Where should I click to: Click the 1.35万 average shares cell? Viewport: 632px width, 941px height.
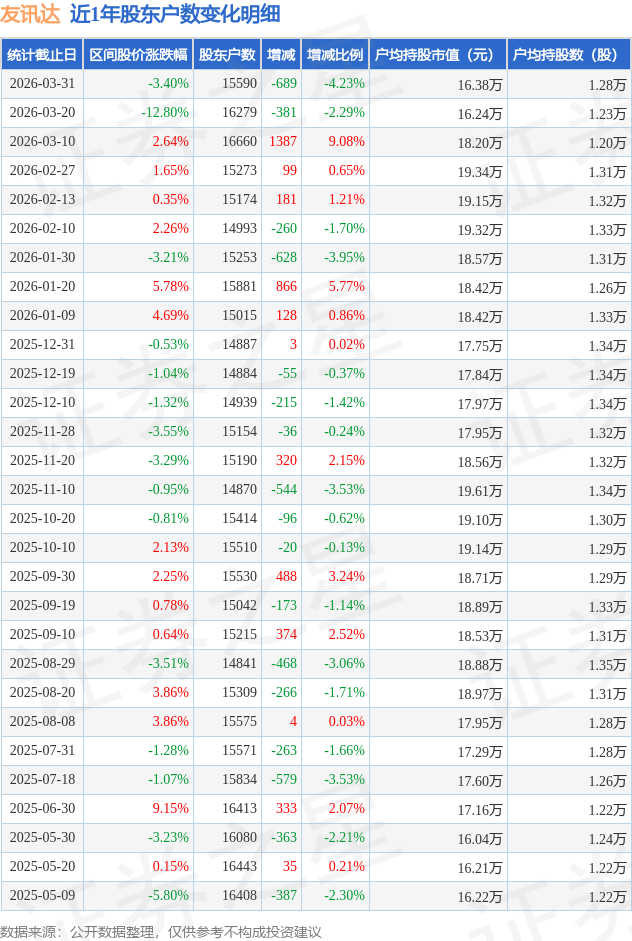[607, 665]
